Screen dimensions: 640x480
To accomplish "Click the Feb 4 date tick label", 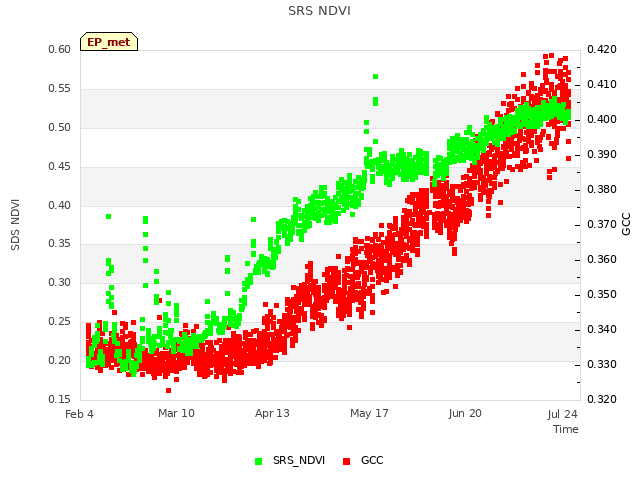I will 79,414.
